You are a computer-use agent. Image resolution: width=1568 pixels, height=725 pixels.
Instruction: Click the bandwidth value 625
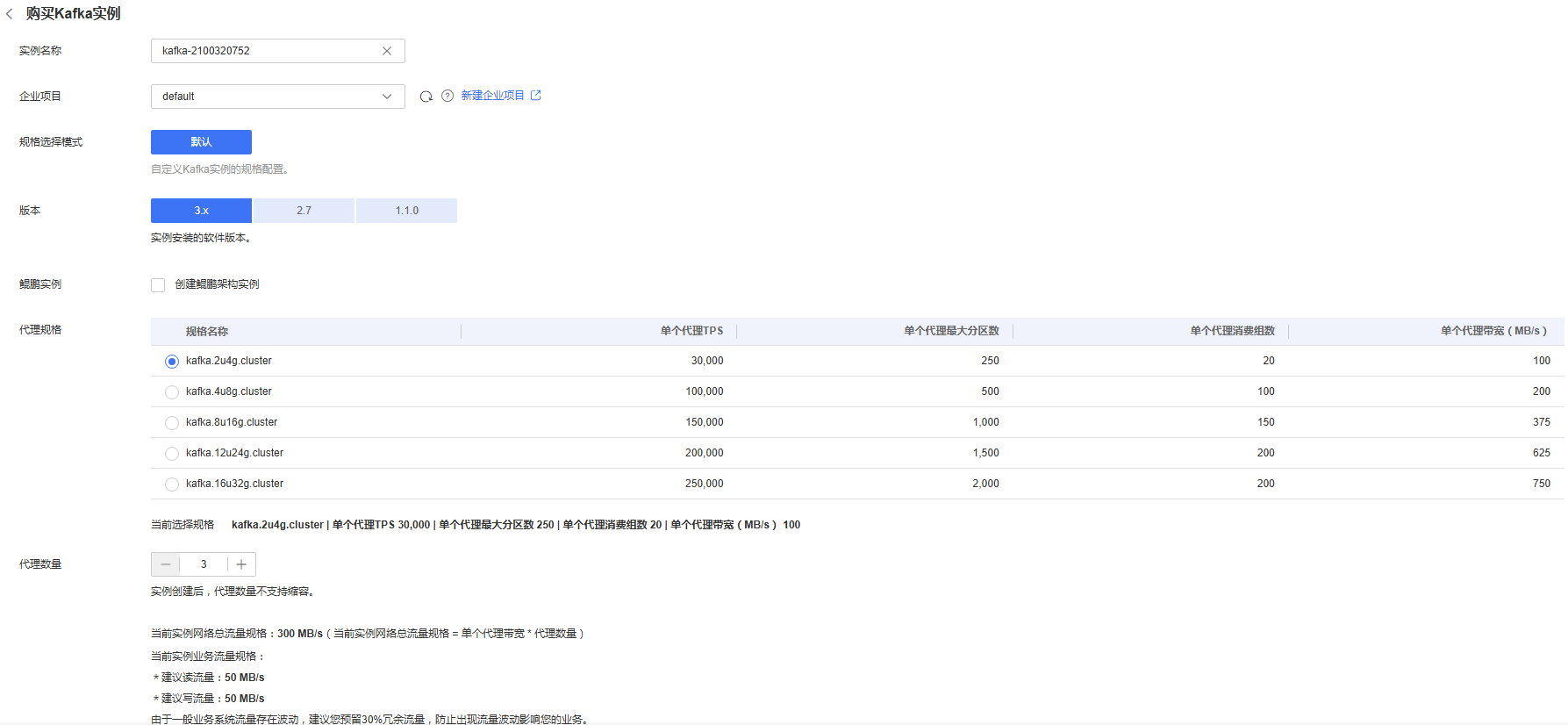[x=1542, y=453]
